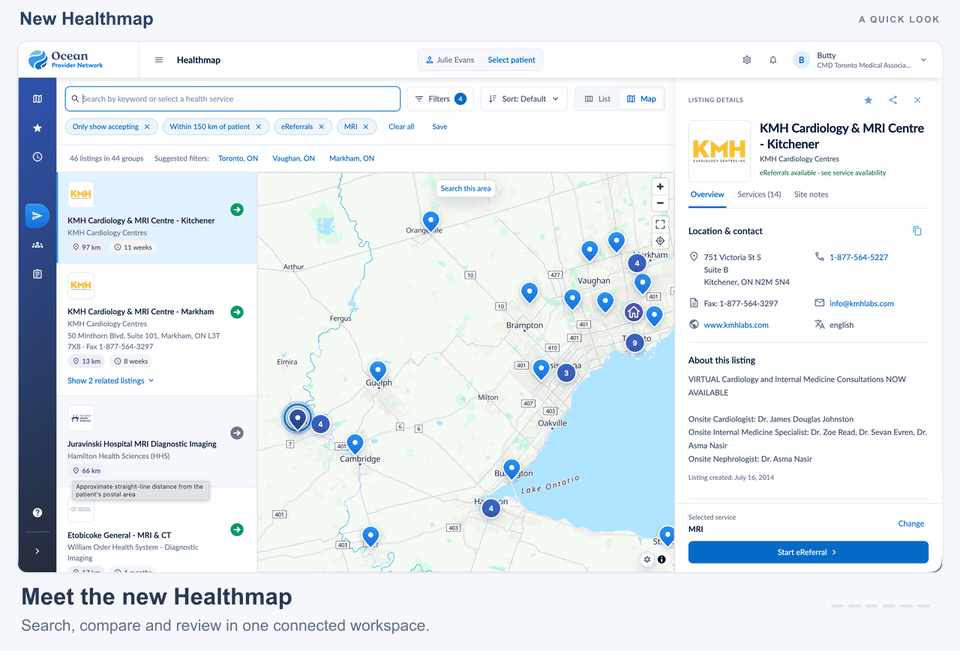This screenshot has height=651, width=960.
Task: Click the Orangeville map pin
Action: (x=431, y=221)
